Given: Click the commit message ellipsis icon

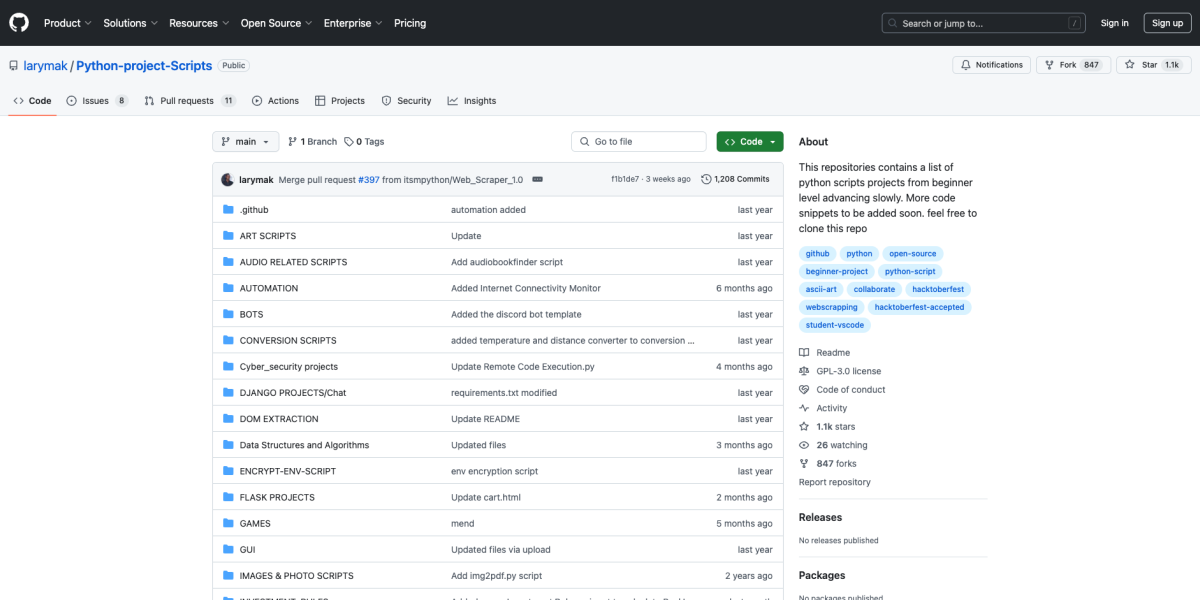Looking at the screenshot, I should (537, 180).
